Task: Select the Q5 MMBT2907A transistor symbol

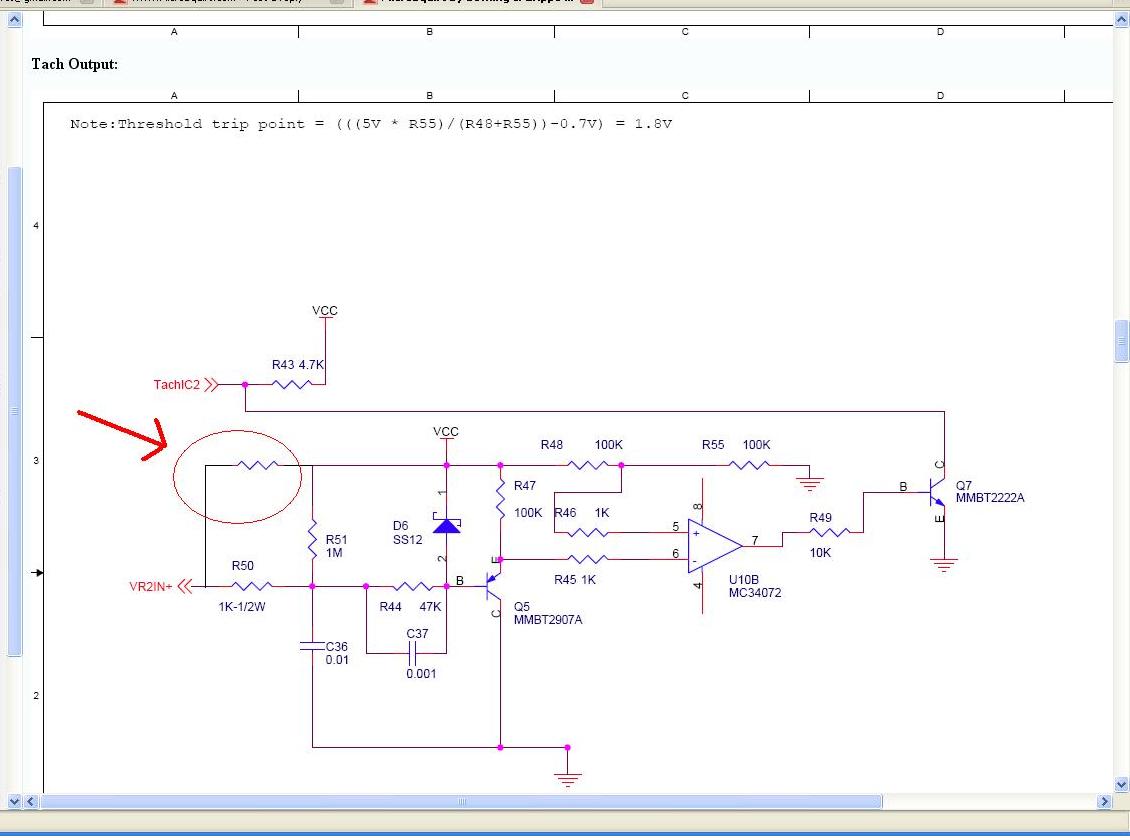Action: click(493, 584)
